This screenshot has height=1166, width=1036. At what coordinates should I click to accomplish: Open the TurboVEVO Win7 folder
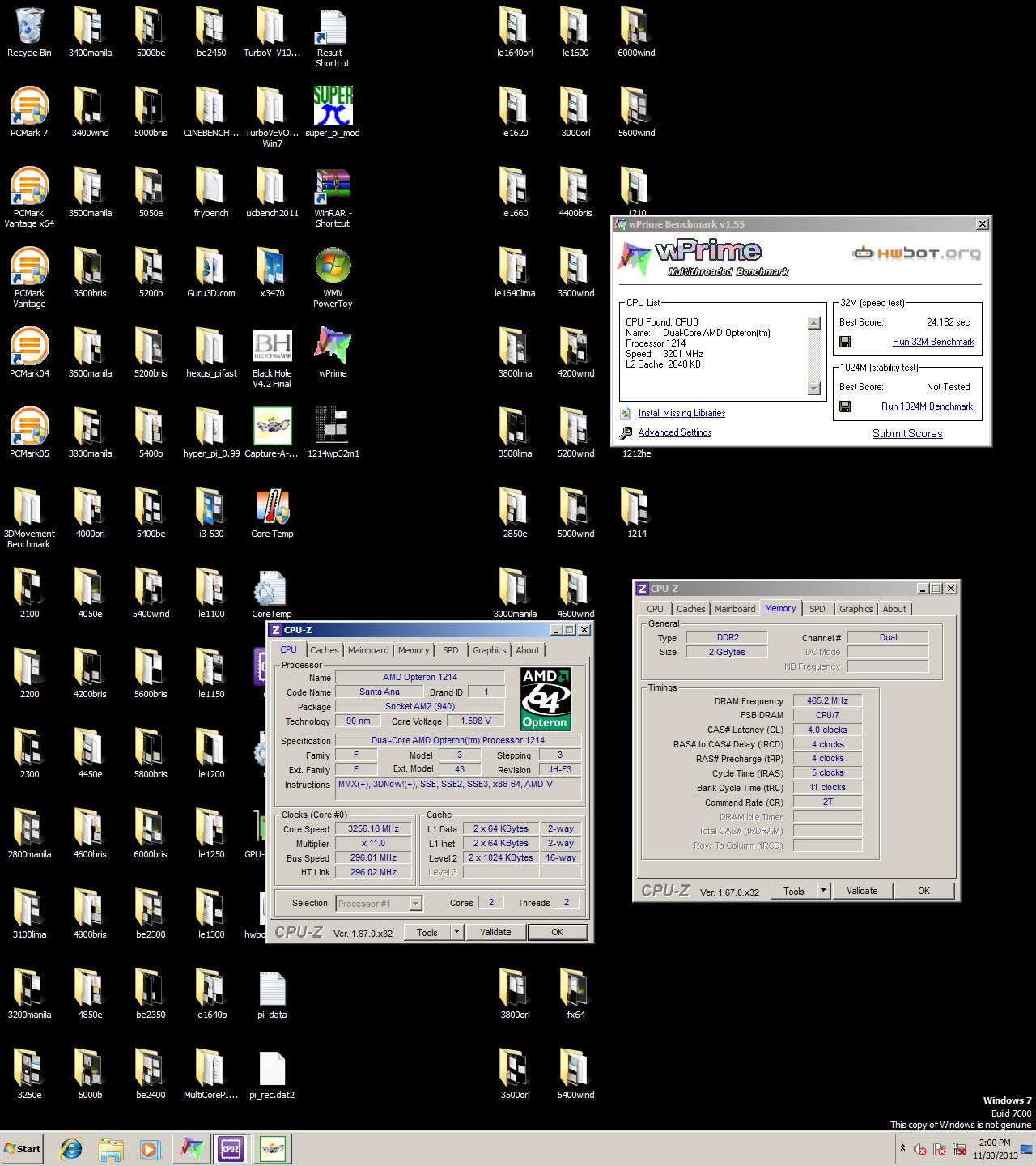(272, 118)
